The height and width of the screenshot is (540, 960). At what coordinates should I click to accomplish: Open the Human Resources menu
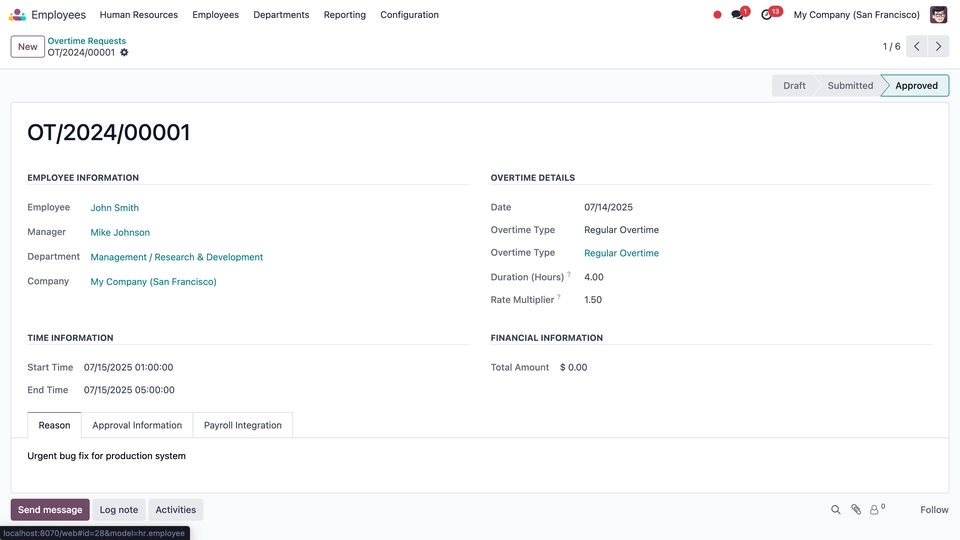pos(138,15)
